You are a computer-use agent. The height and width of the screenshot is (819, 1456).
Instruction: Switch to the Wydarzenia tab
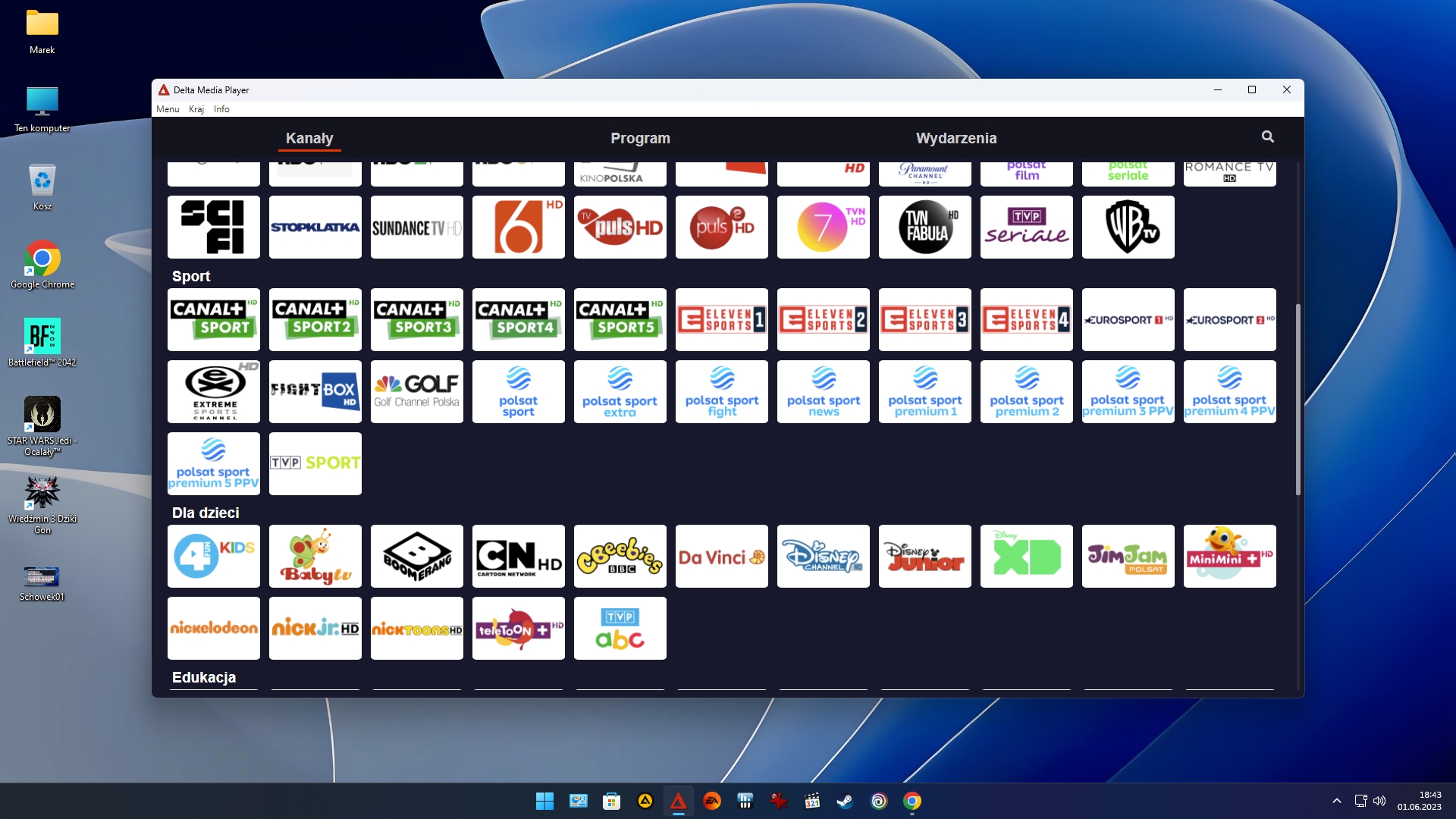point(955,138)
